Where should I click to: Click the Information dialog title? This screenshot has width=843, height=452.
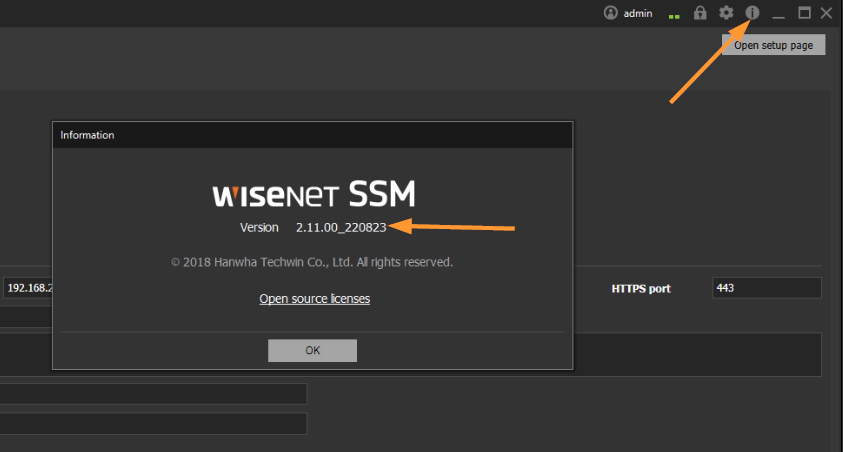(x=87, y=135)
